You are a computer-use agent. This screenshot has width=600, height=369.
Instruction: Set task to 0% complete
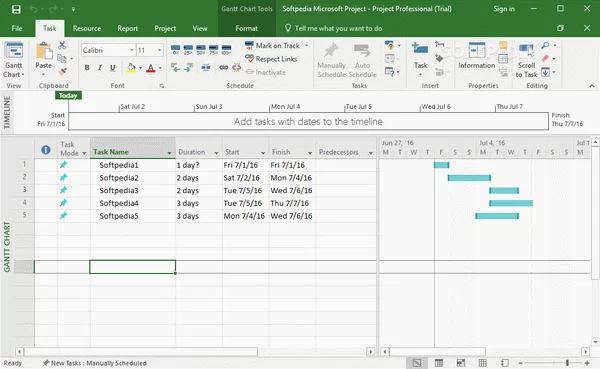pyautogui.click(x=176, y=49)
